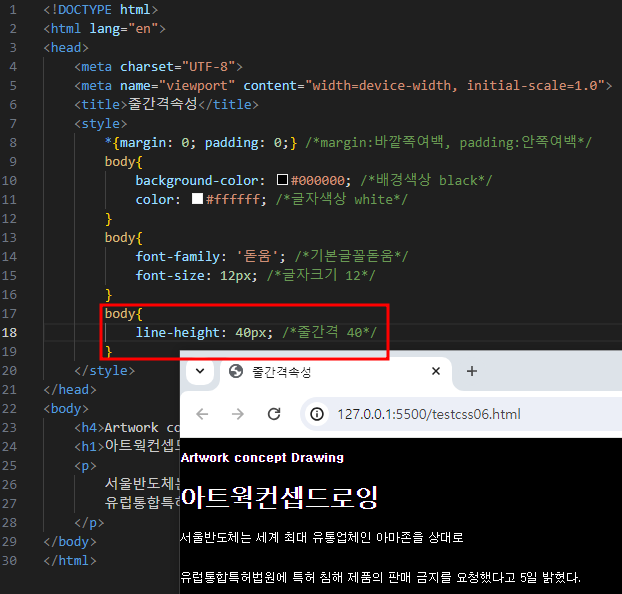622x594 pixels.
Task: Click the background-color property text
Action: (197, 181)
